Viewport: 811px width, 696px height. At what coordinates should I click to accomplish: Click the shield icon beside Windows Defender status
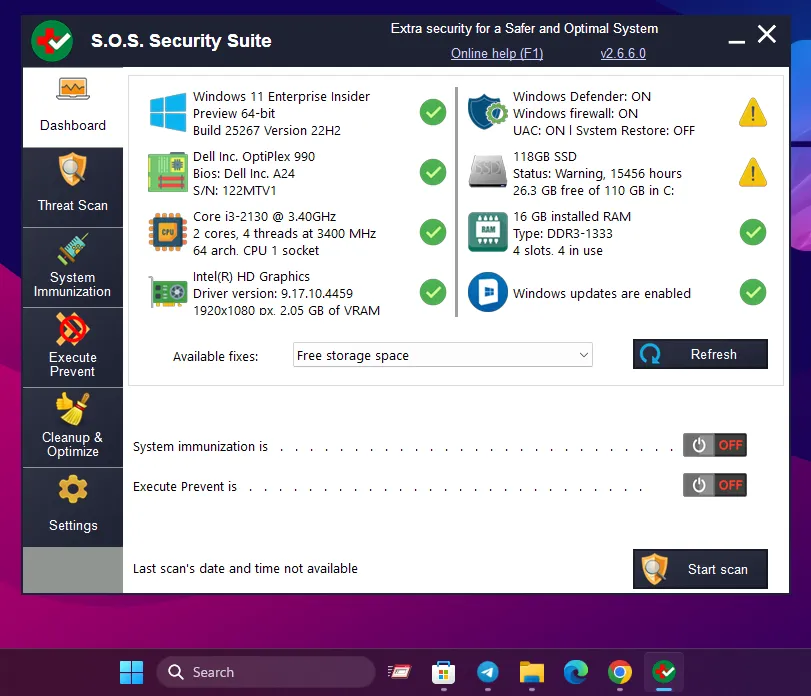pos(488,112)
